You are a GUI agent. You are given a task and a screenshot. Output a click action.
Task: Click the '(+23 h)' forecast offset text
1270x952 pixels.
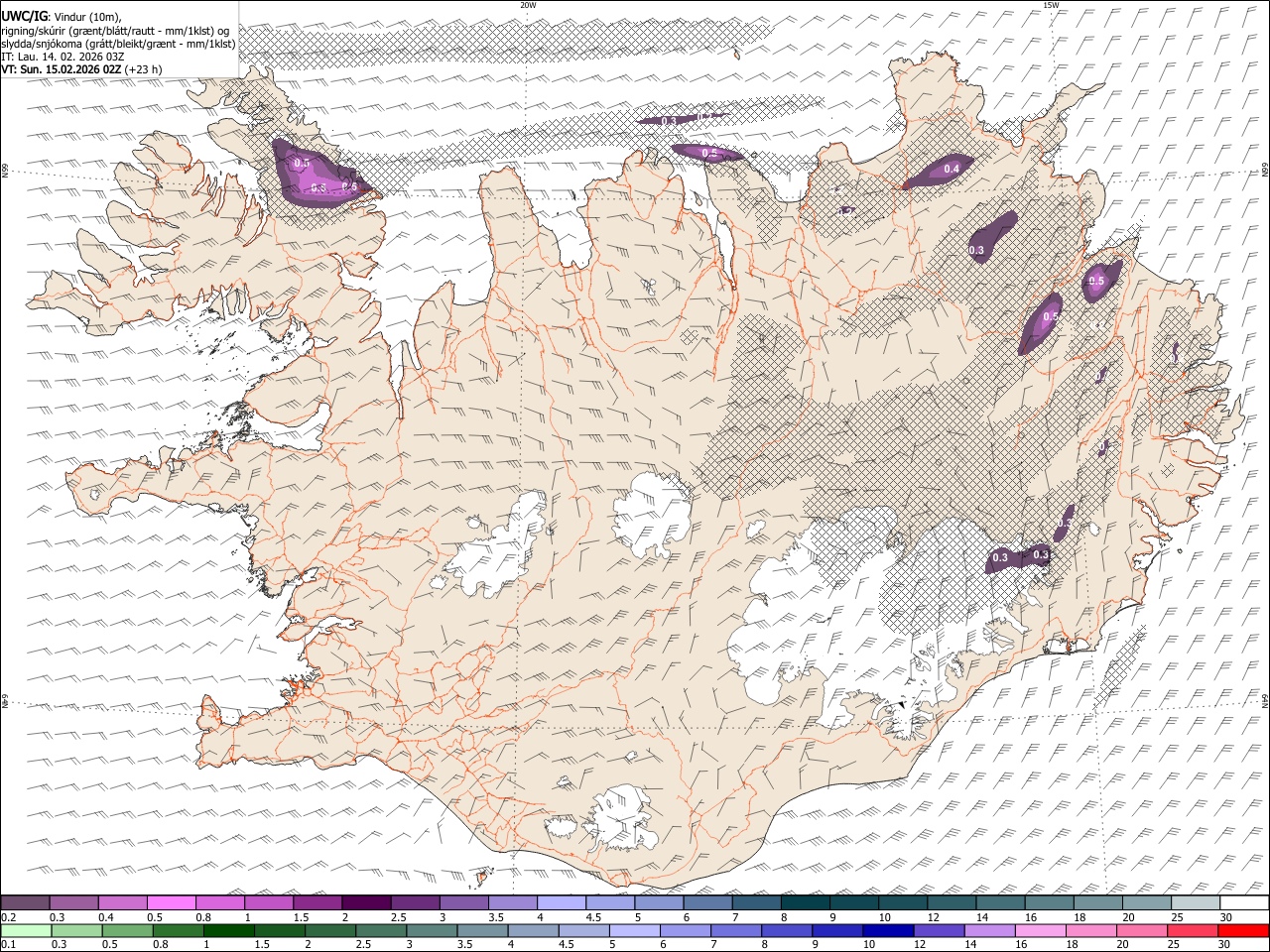144,70
